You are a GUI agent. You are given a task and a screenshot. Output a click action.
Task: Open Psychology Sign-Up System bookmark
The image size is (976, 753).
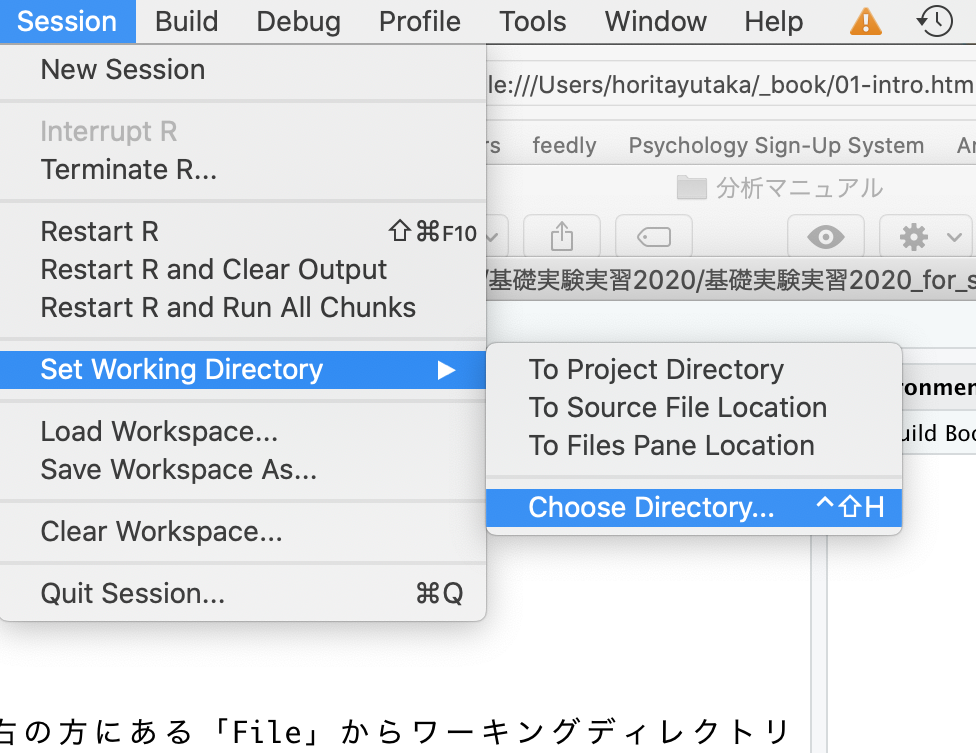click(x=776, y=146)
